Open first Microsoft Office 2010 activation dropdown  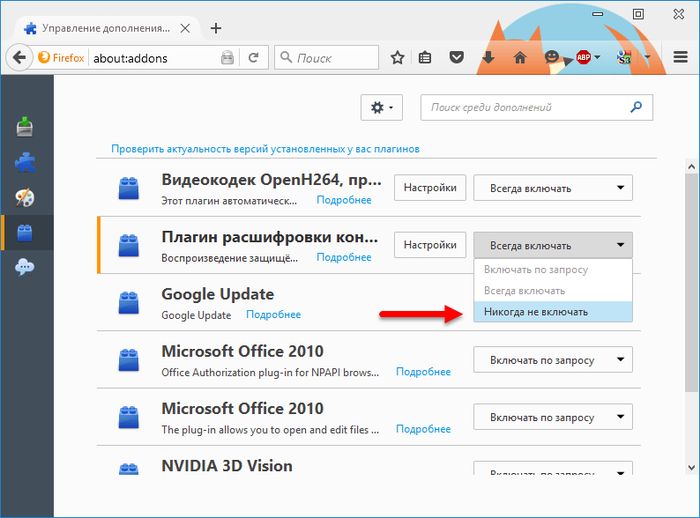pos(553,359)
